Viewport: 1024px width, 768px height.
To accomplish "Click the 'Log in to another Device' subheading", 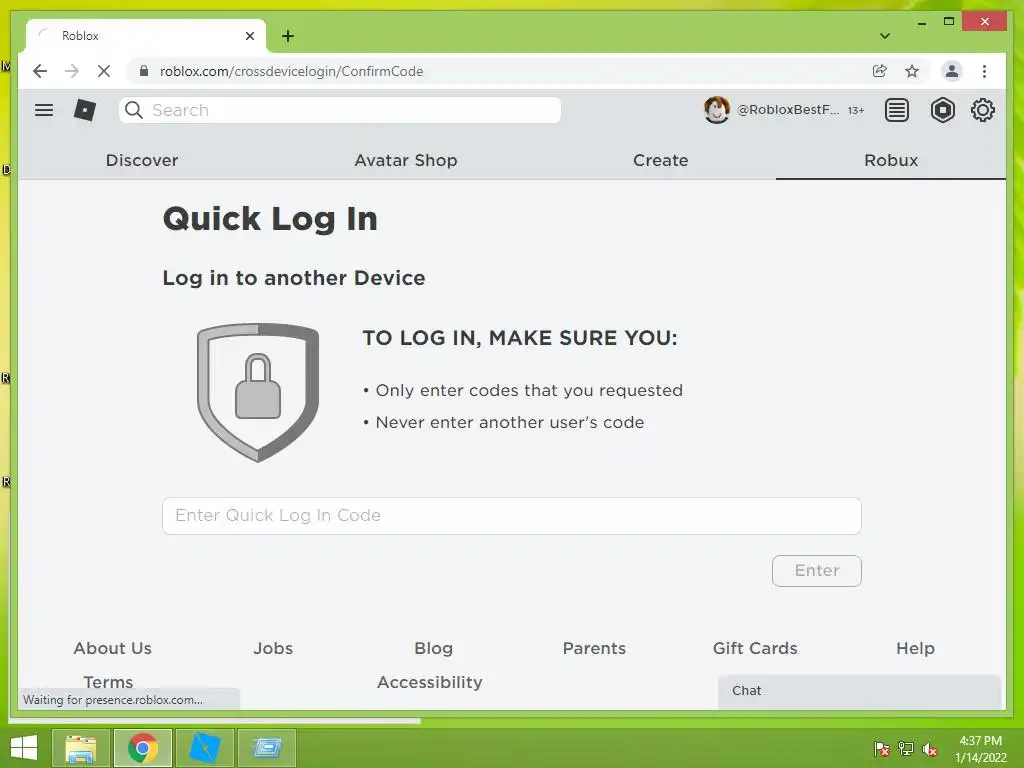I will pos(294,278).
